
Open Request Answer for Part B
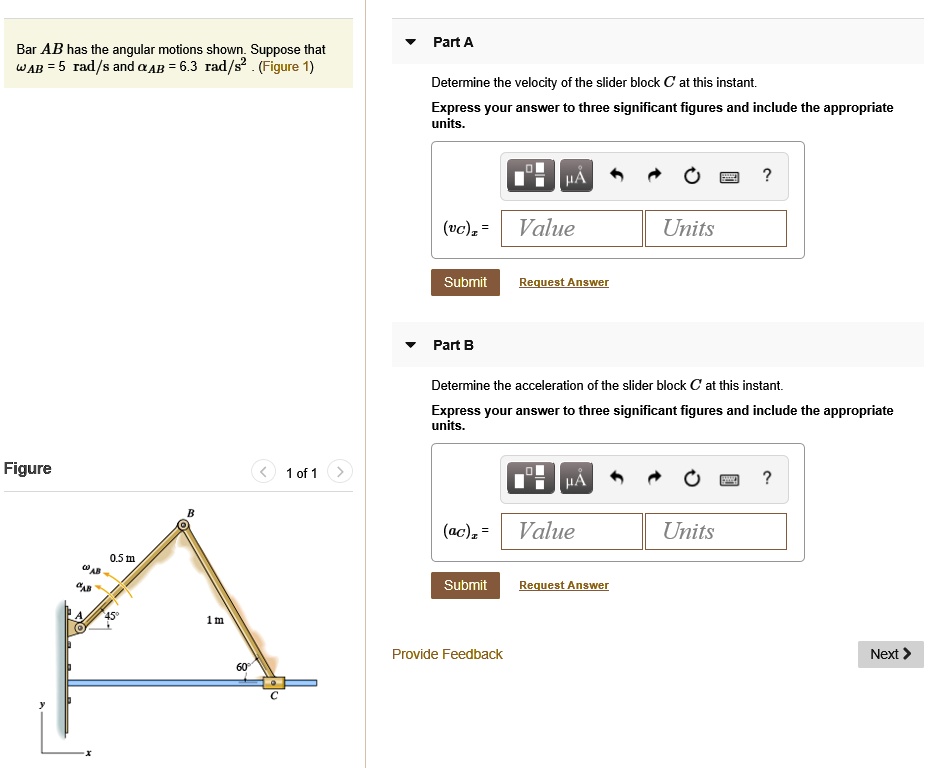pyautogui.click(x=563, y=585)
